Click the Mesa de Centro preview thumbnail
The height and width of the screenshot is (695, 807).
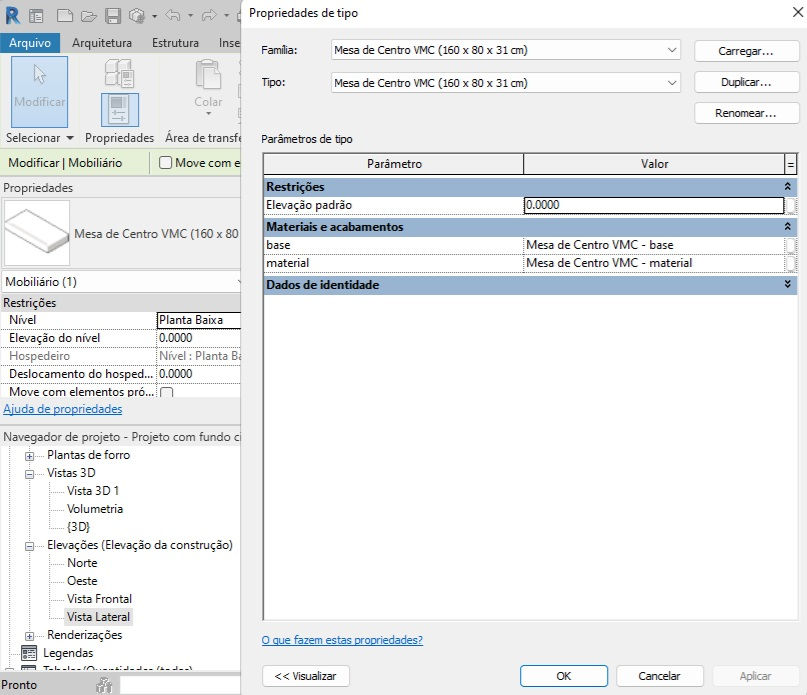(x=37, y=233)
